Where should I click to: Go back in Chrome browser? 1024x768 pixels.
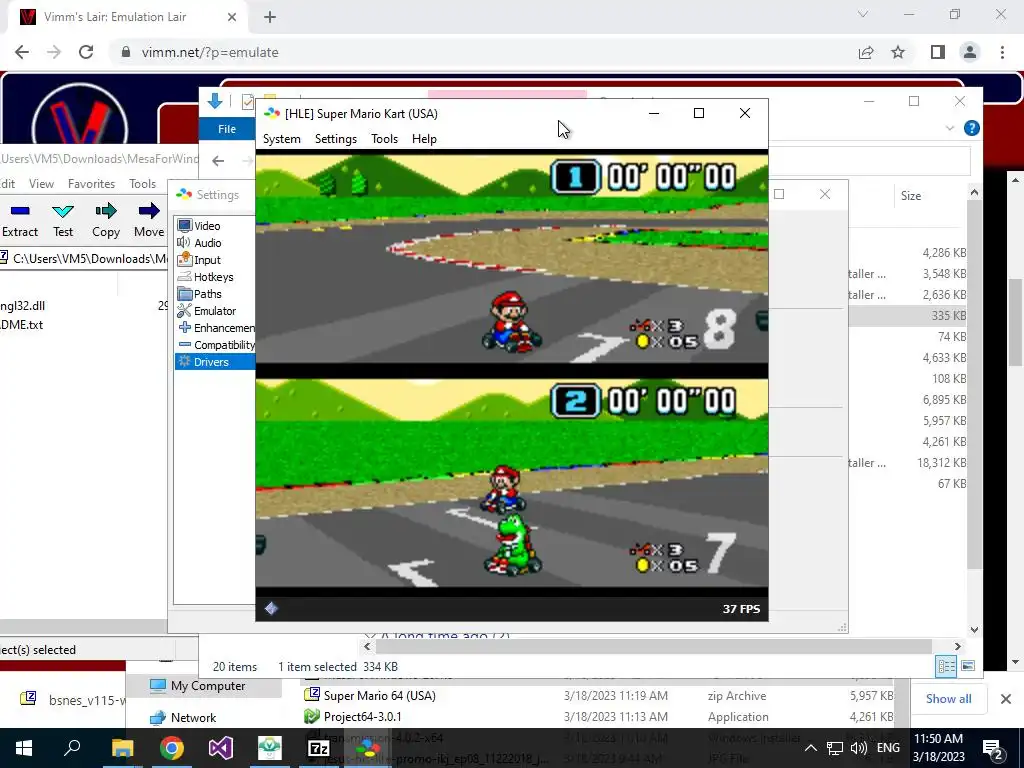[x=22, y=52]
